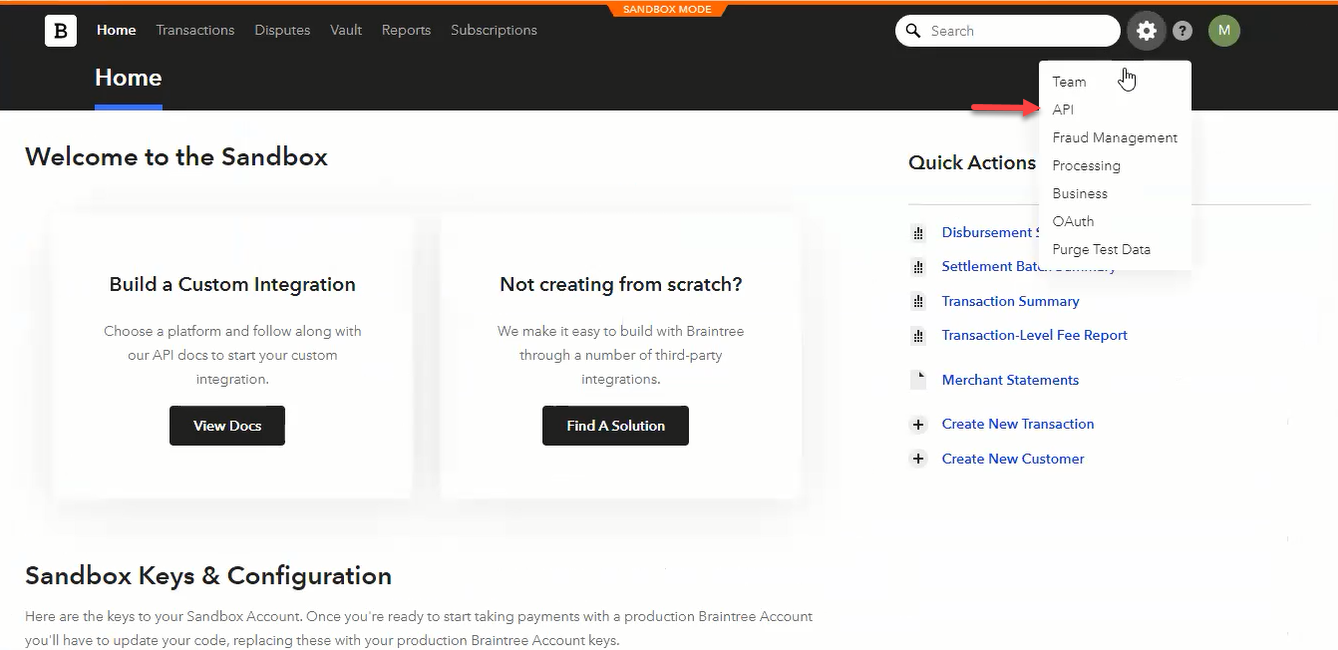
Task: Open the user avatar M menu
Action: pos(1224,31)
